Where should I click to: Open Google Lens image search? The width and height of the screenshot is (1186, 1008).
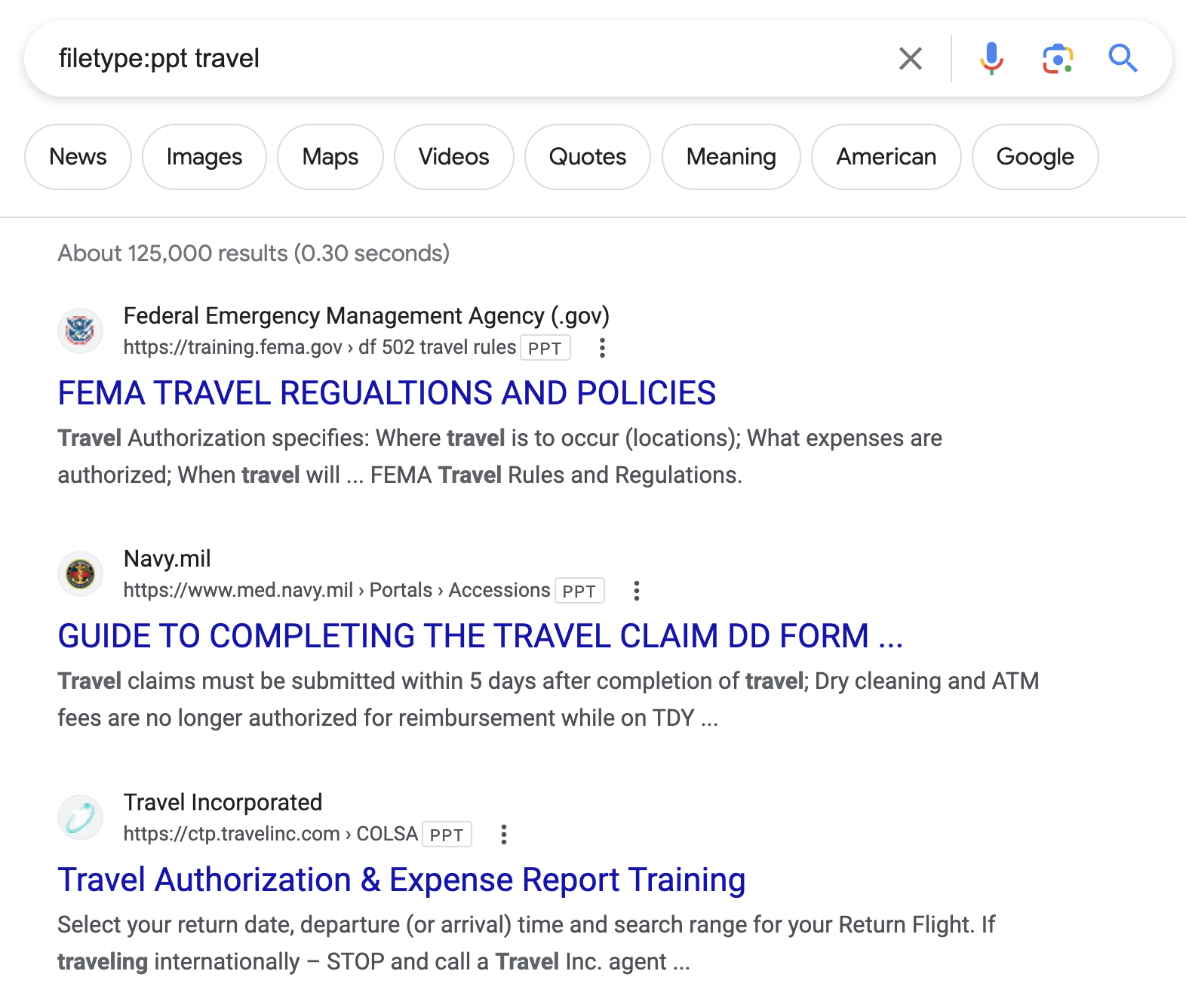1058,58
